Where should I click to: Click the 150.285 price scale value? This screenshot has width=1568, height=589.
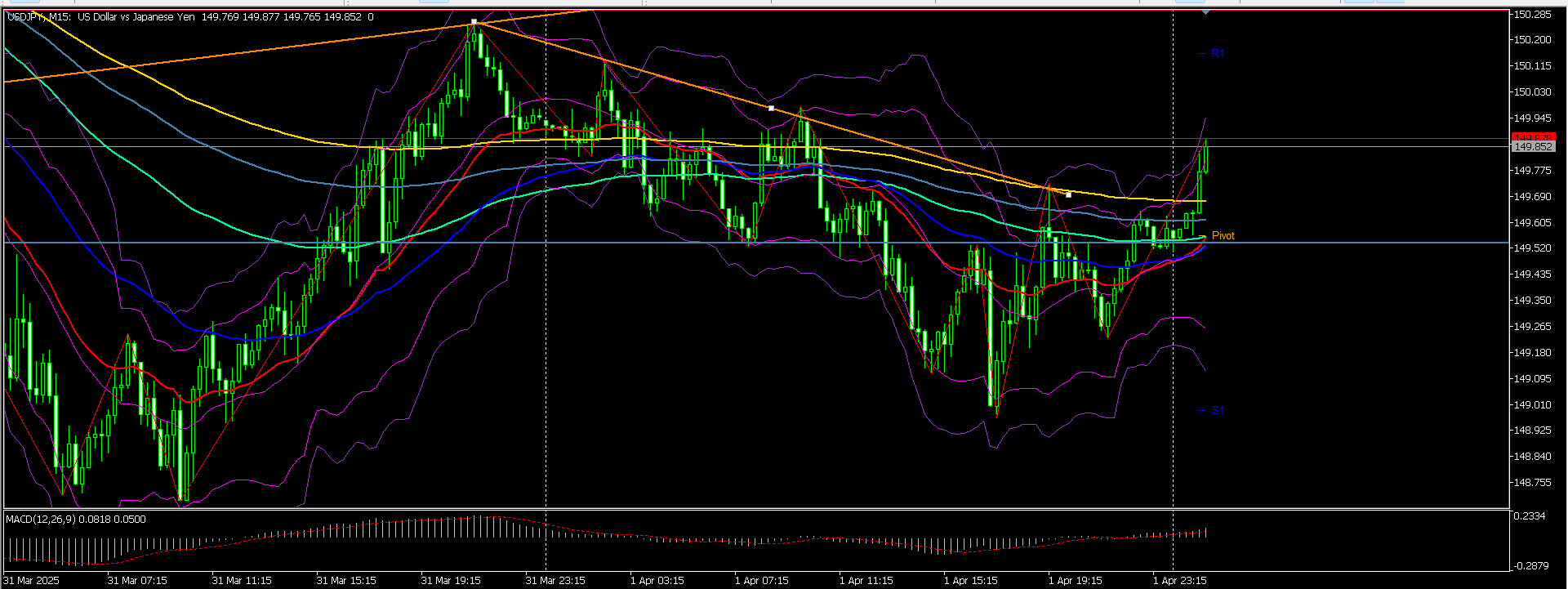tap(1532, 15)
